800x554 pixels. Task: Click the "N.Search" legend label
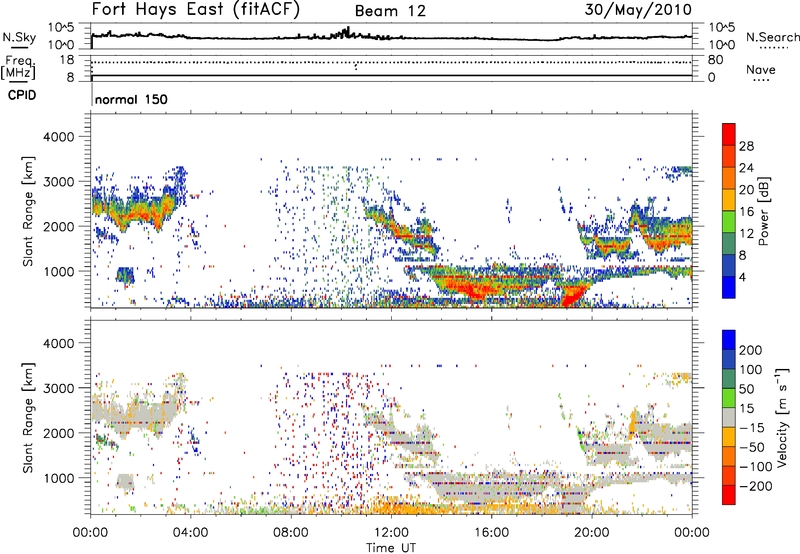click(x=772, y=37)
